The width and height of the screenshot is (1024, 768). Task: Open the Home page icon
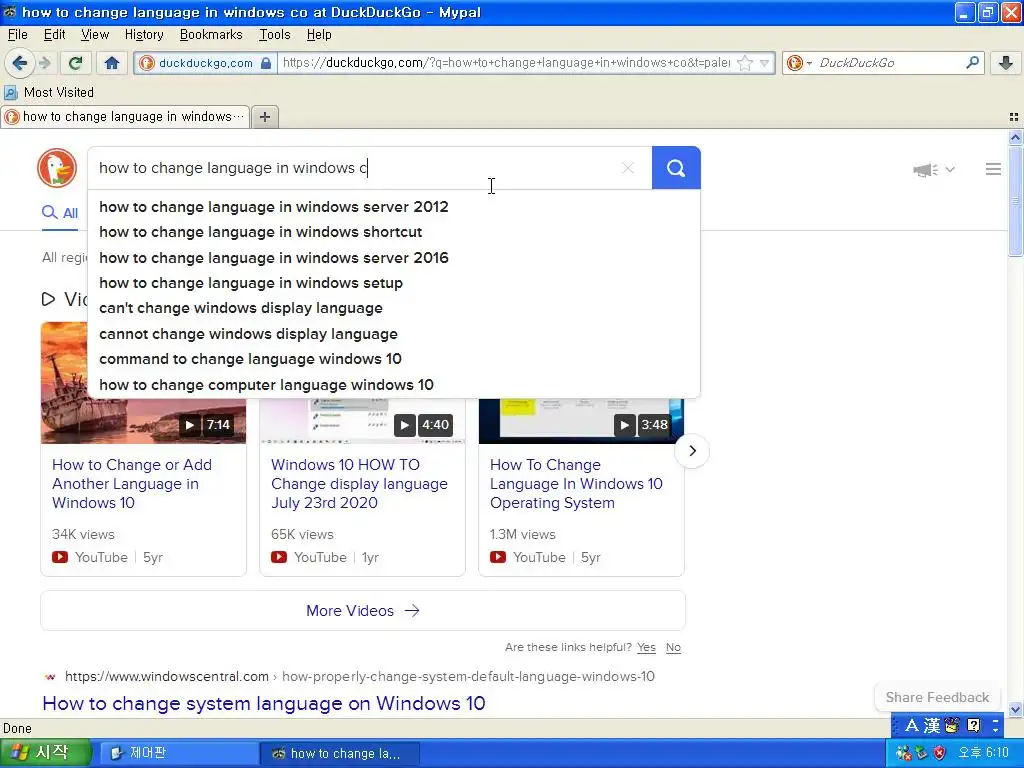(x=112, y=63)
